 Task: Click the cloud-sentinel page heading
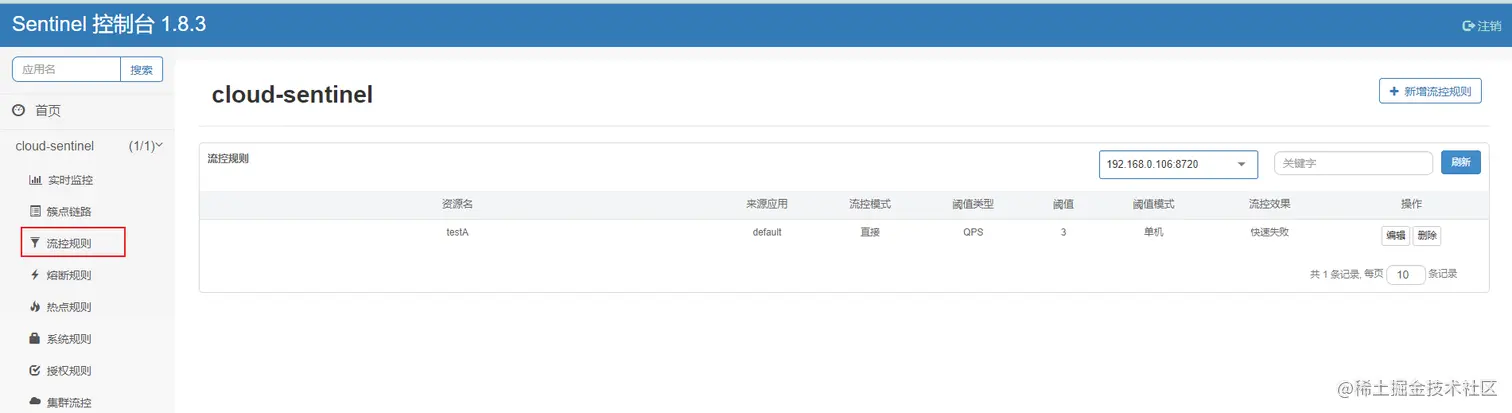(x=292, y=95)
